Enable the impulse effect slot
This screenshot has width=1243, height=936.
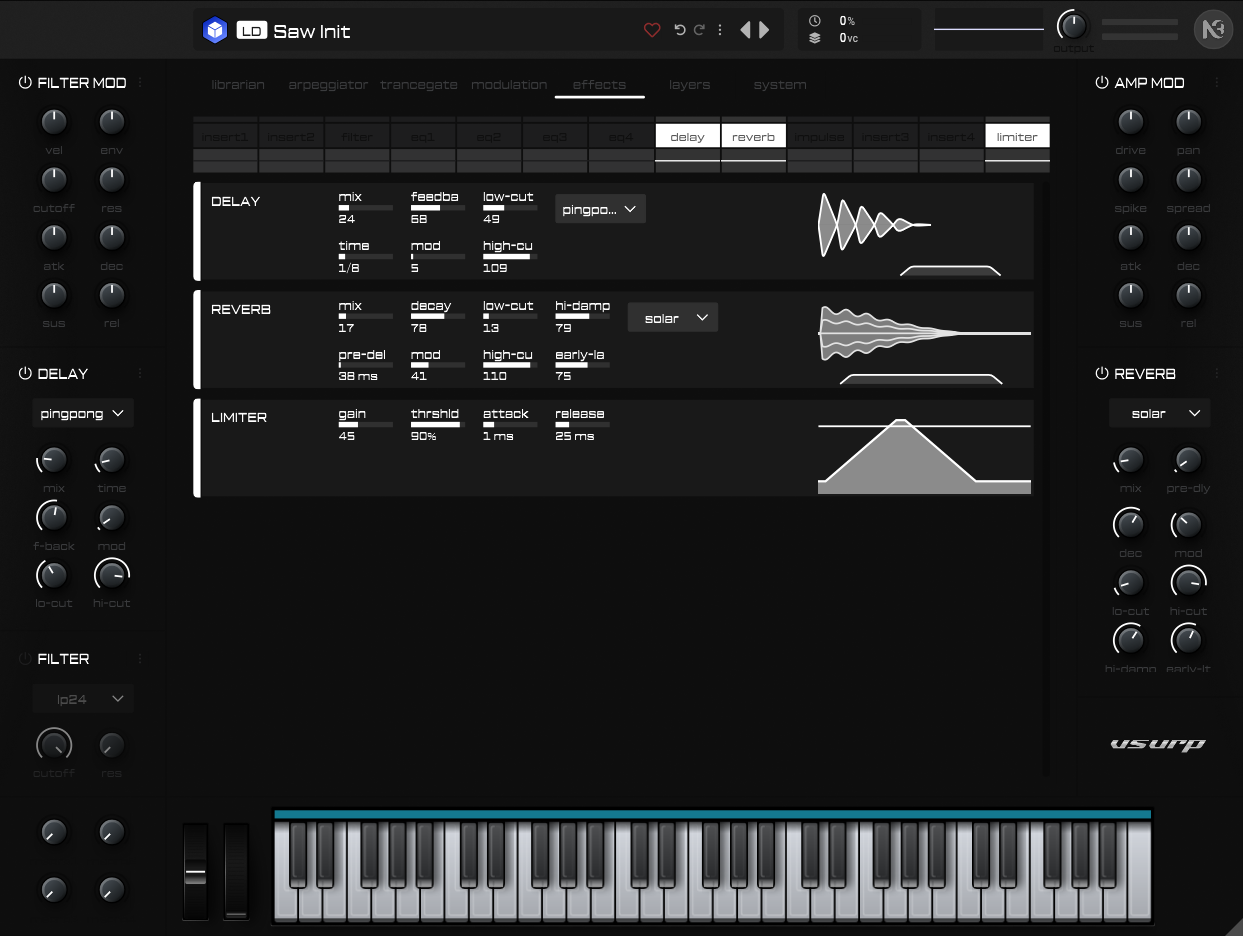click(x=820, y=137)
